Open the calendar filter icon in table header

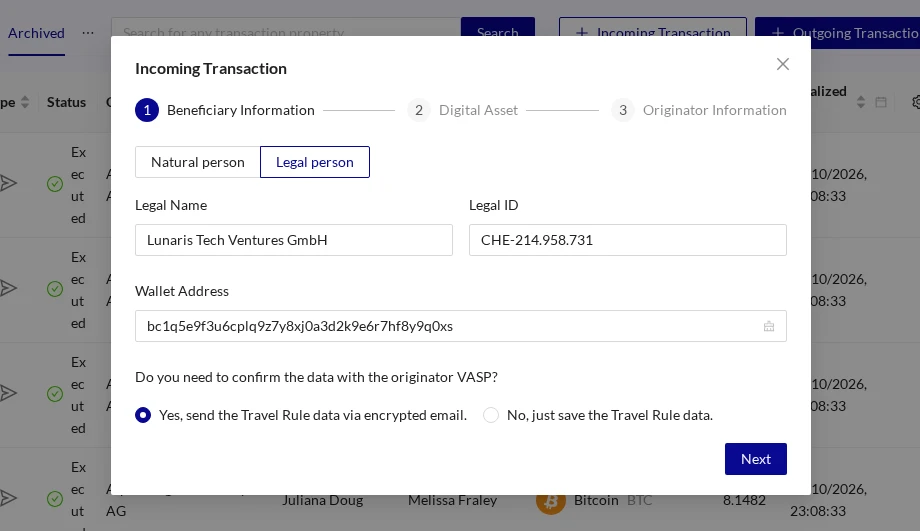coord(881,102)
